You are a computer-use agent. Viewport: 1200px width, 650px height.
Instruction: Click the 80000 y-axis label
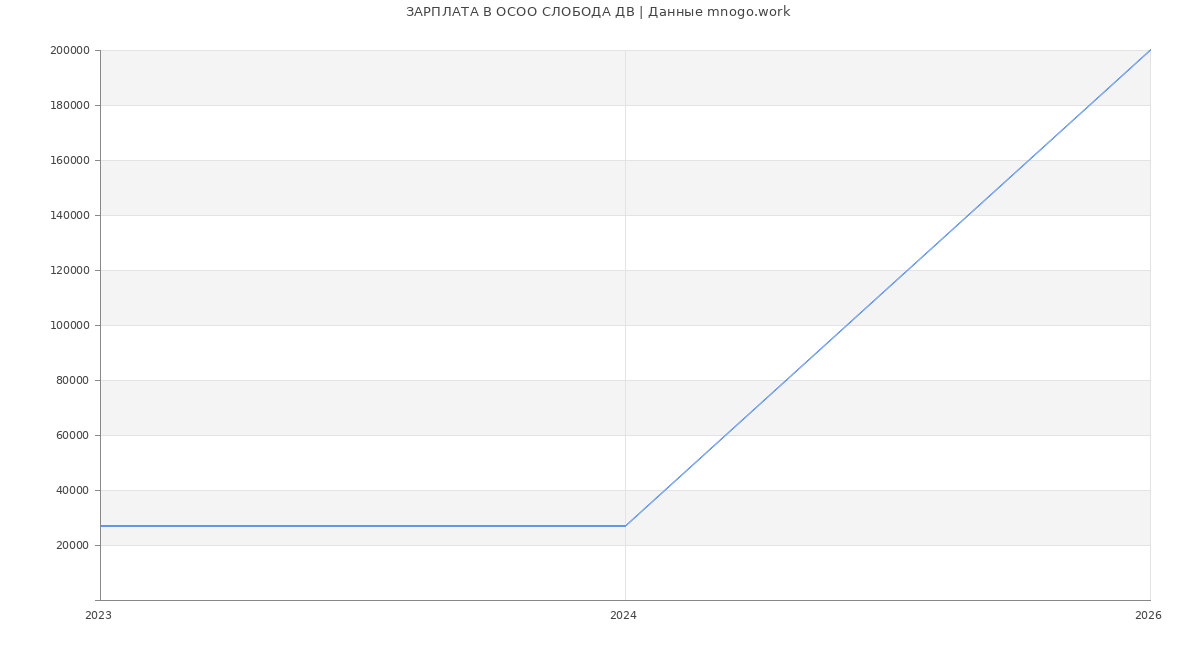tap(73, 381)
